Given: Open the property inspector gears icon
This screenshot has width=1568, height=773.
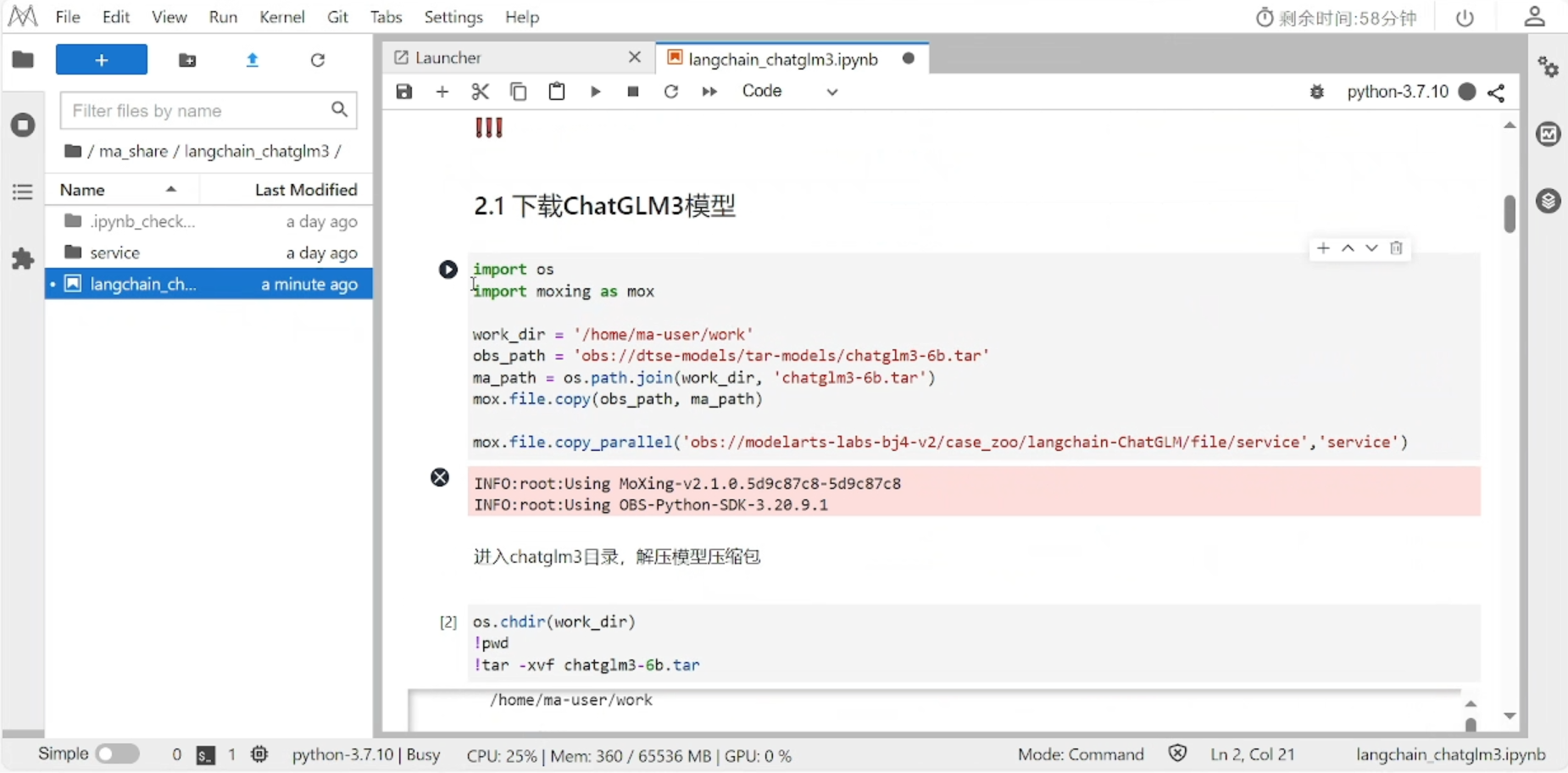Looking at the screenshot, I should point(1549,67).
